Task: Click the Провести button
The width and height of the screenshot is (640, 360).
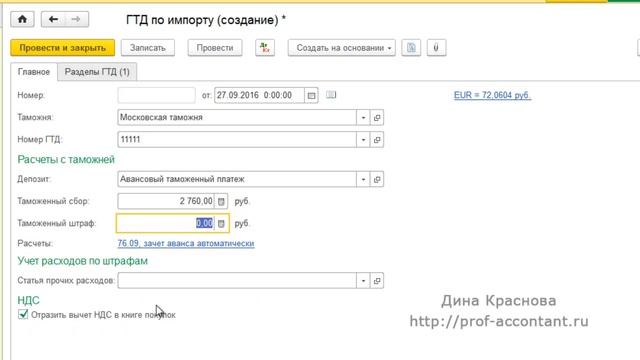Action: 215,48
